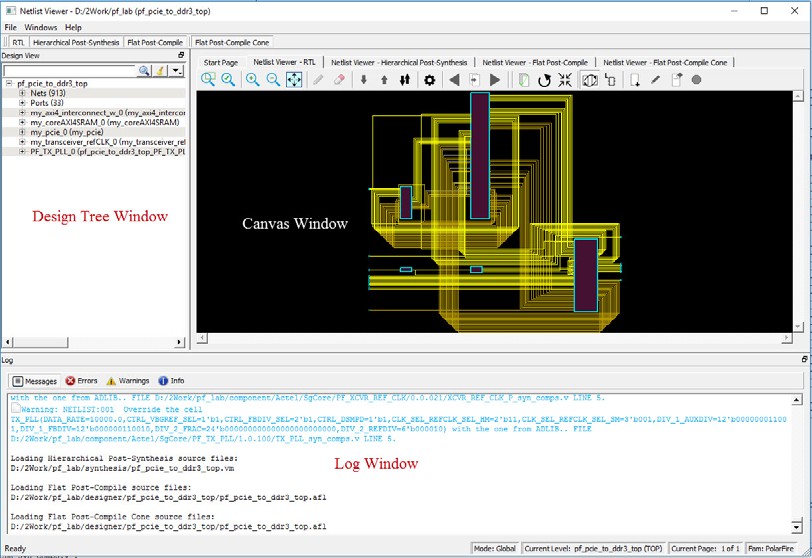Click the broom clear-filter icon in Design View
Viewport: 812px width, 558px height.
(160, 71)
